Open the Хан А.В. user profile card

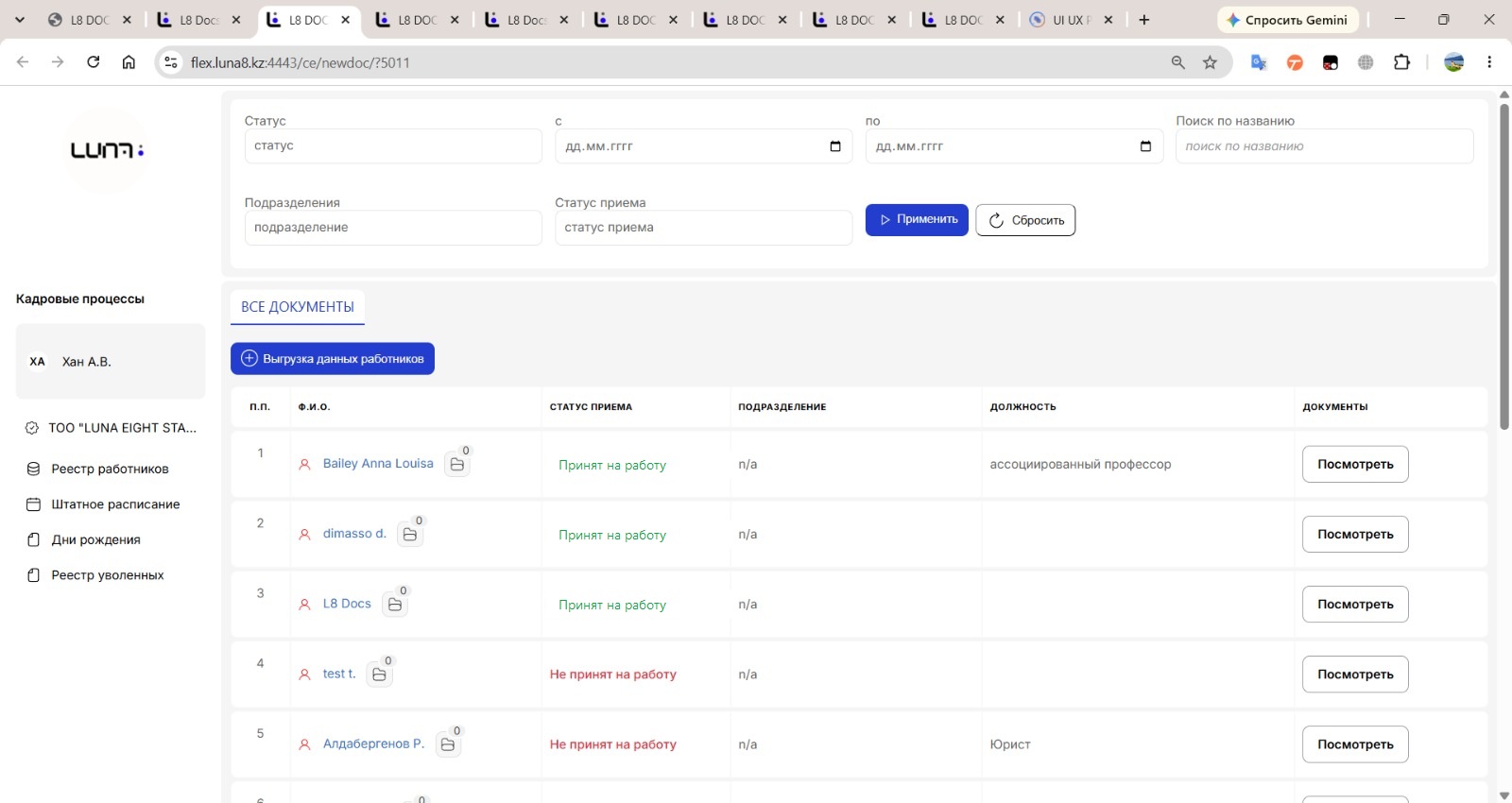[111, 362]
